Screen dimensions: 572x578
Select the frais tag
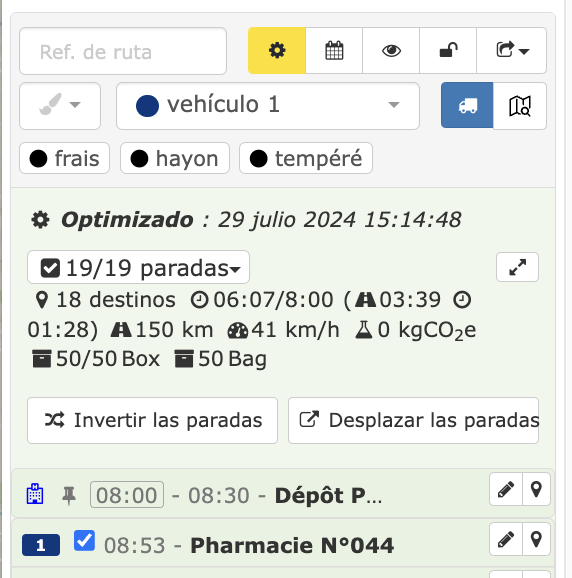tap(64, 159)
